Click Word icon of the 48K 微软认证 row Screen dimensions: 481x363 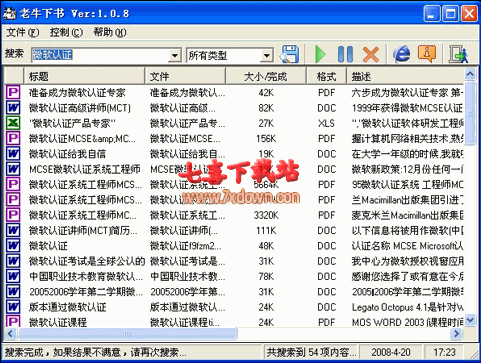pos(13,246)
